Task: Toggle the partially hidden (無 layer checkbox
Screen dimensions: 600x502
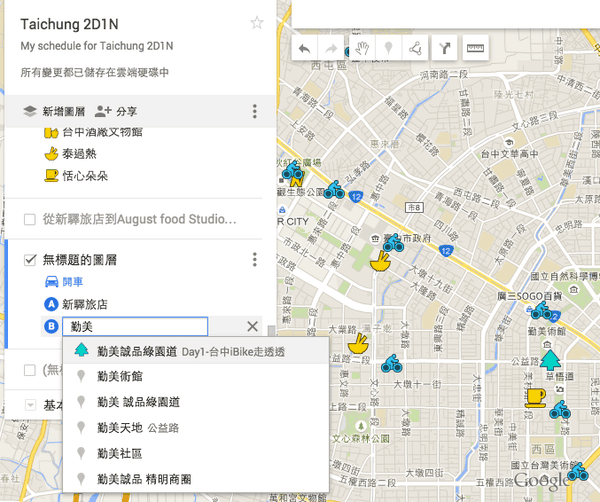Action: 30,371
